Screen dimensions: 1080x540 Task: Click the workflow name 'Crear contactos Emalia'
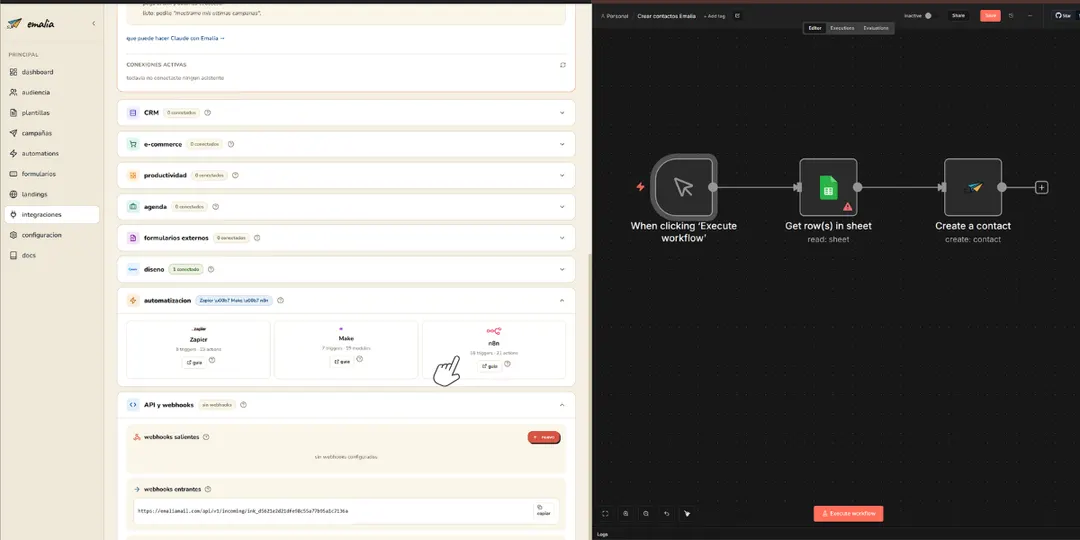[666, 16]
